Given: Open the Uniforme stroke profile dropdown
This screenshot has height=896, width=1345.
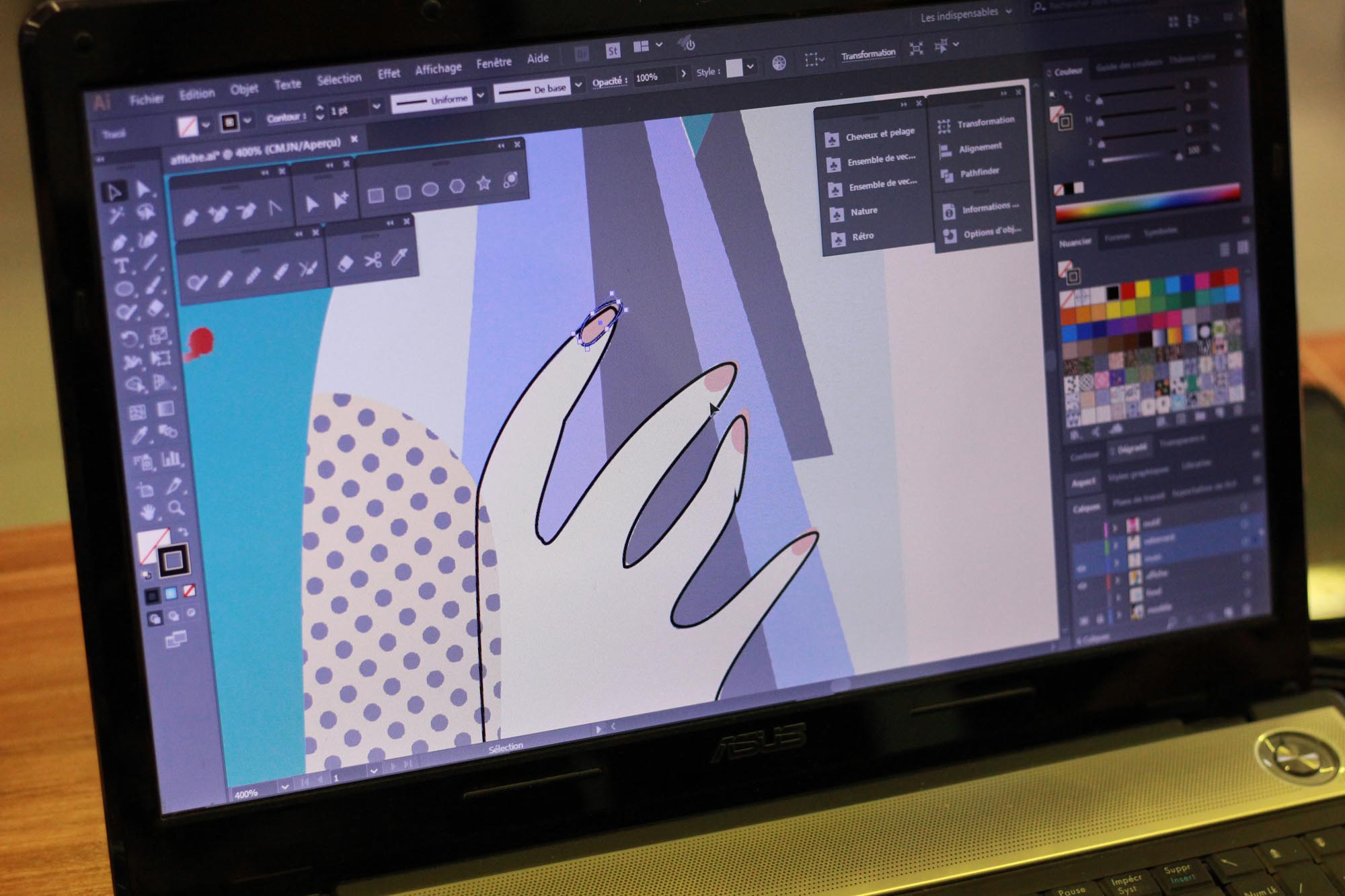Looking at the screenshot, I should click(481, 95).
